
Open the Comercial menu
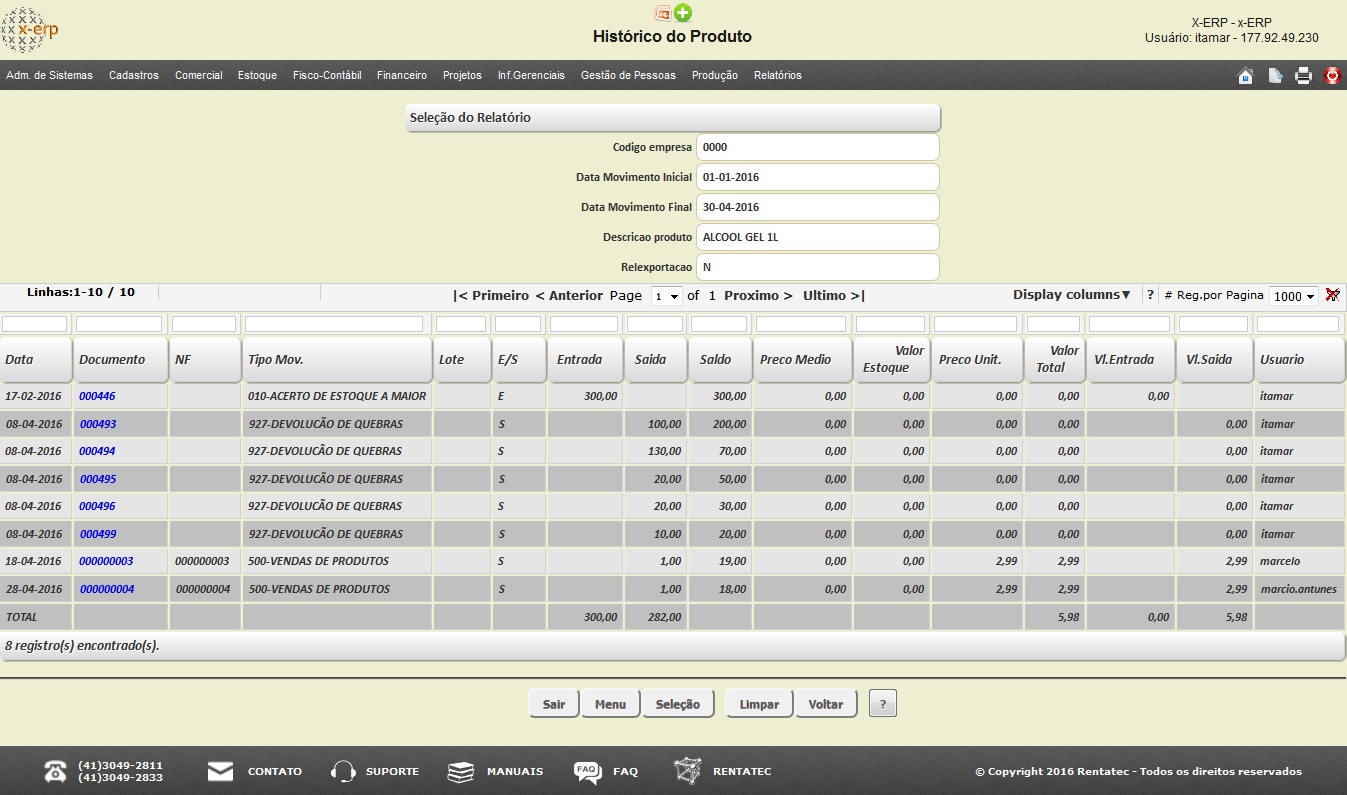[x=199, y=75]
